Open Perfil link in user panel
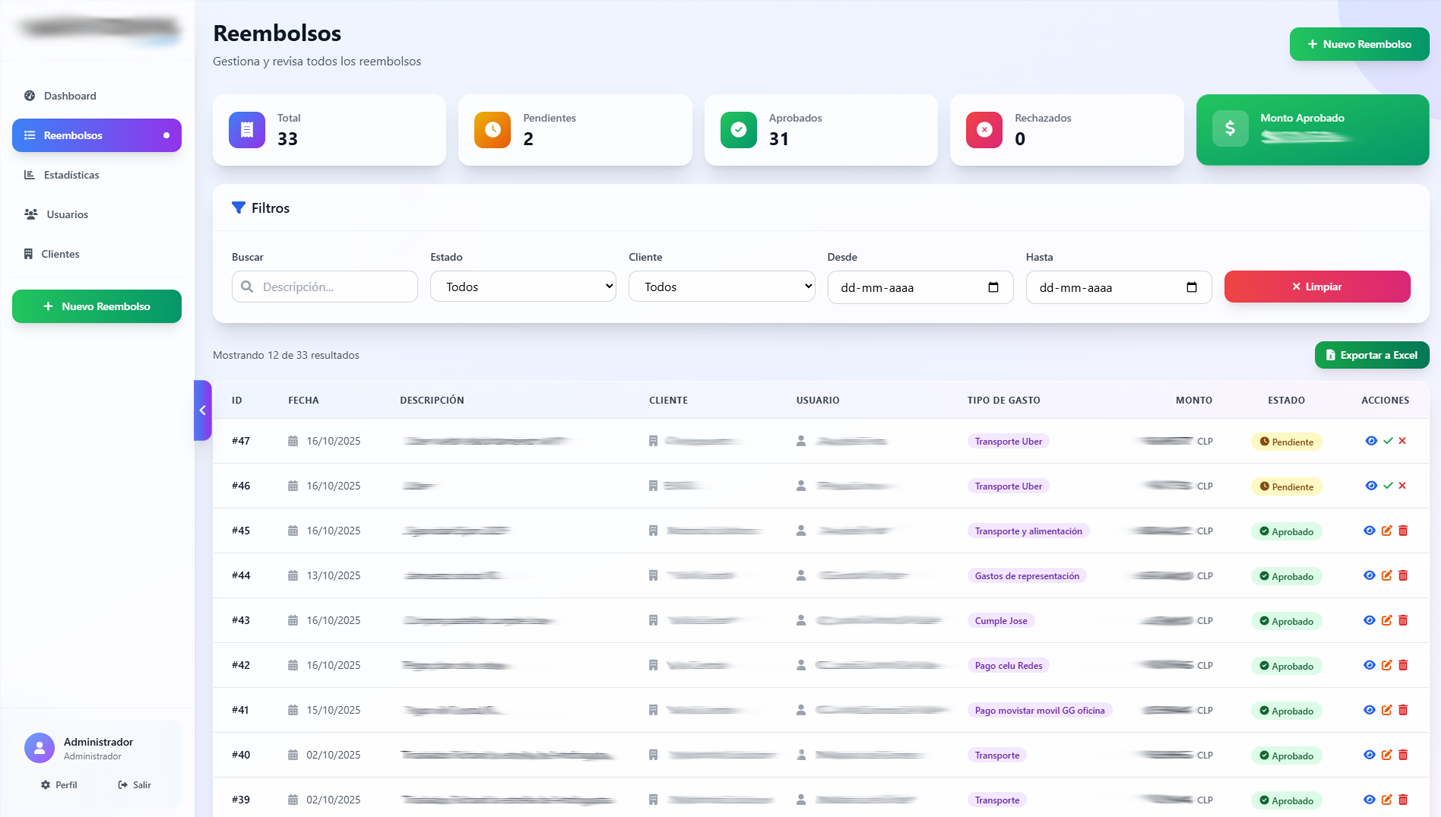The height and width of the screenshot is (817, 1441). 59,785
